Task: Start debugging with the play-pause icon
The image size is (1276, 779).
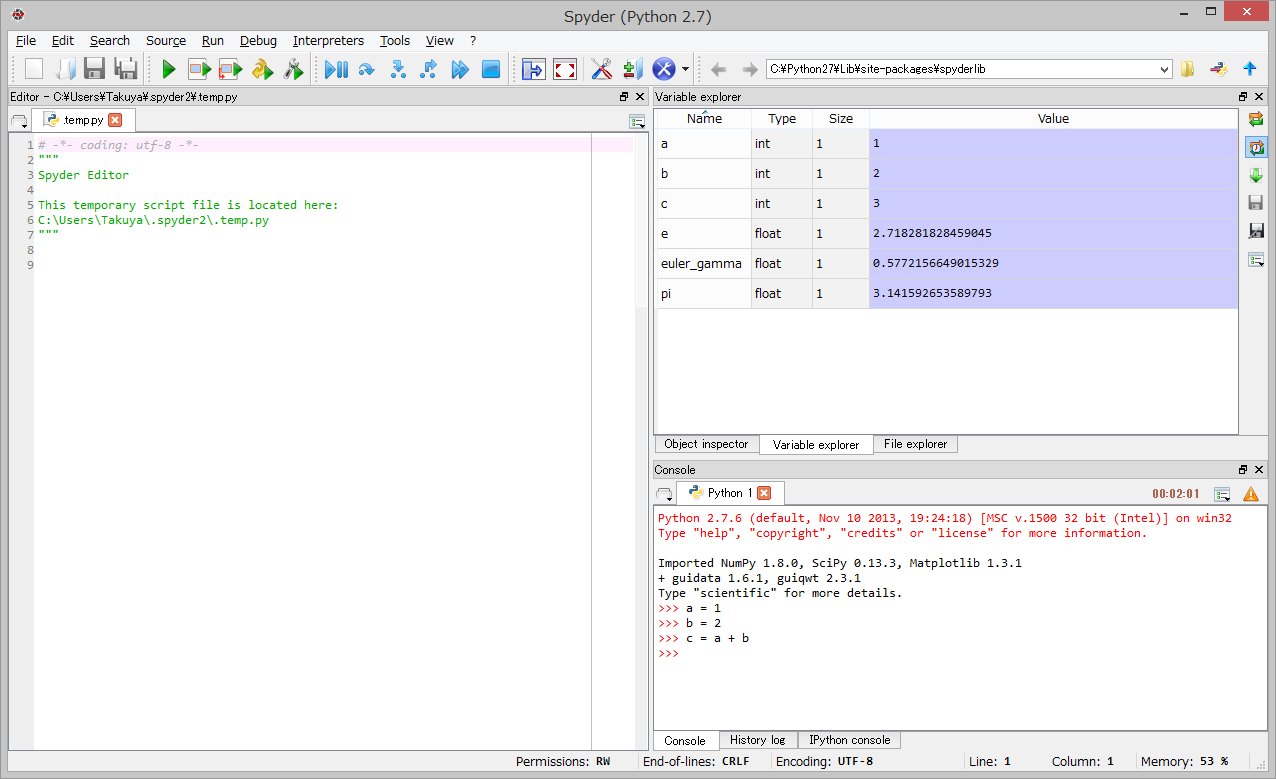Action: pyautogui.click(x=336, y=69)
